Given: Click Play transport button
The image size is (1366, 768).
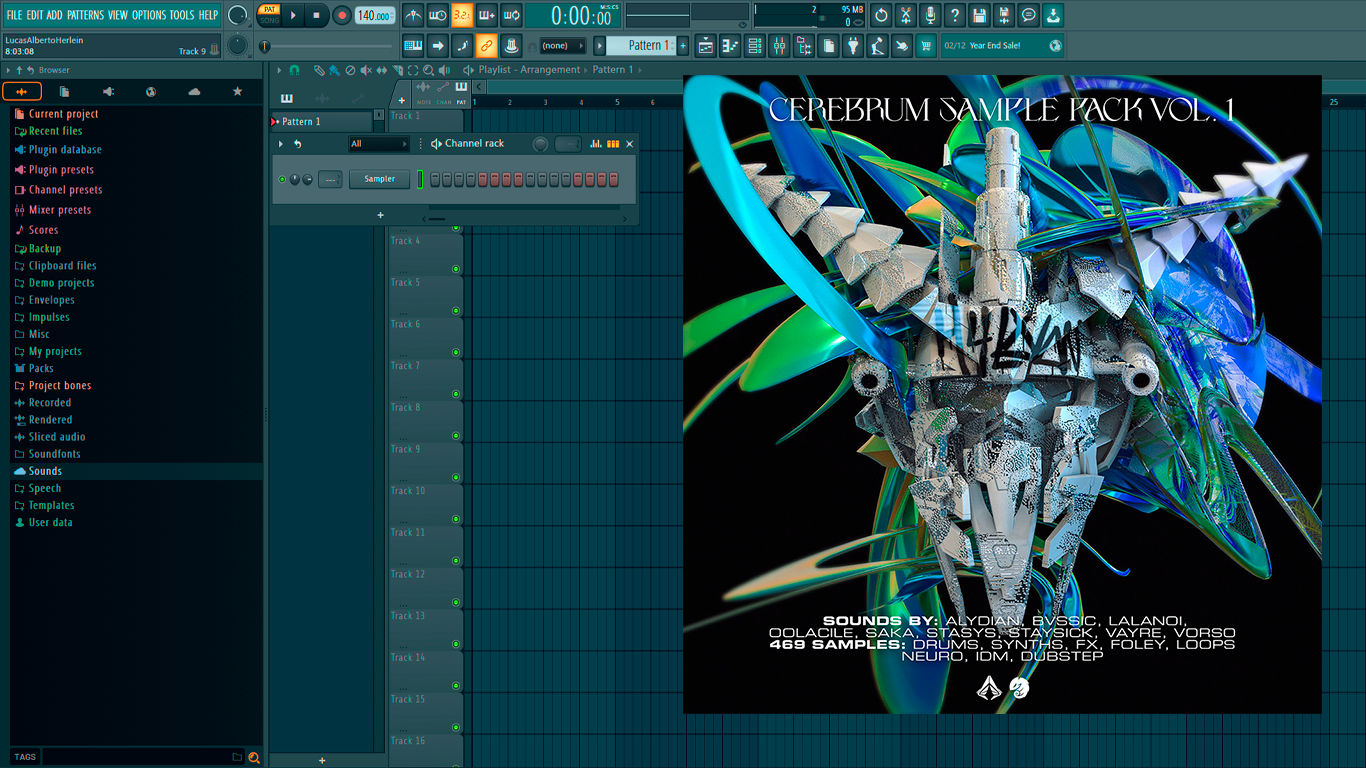Looking at the screenshot, I should [x=293, y=15].
